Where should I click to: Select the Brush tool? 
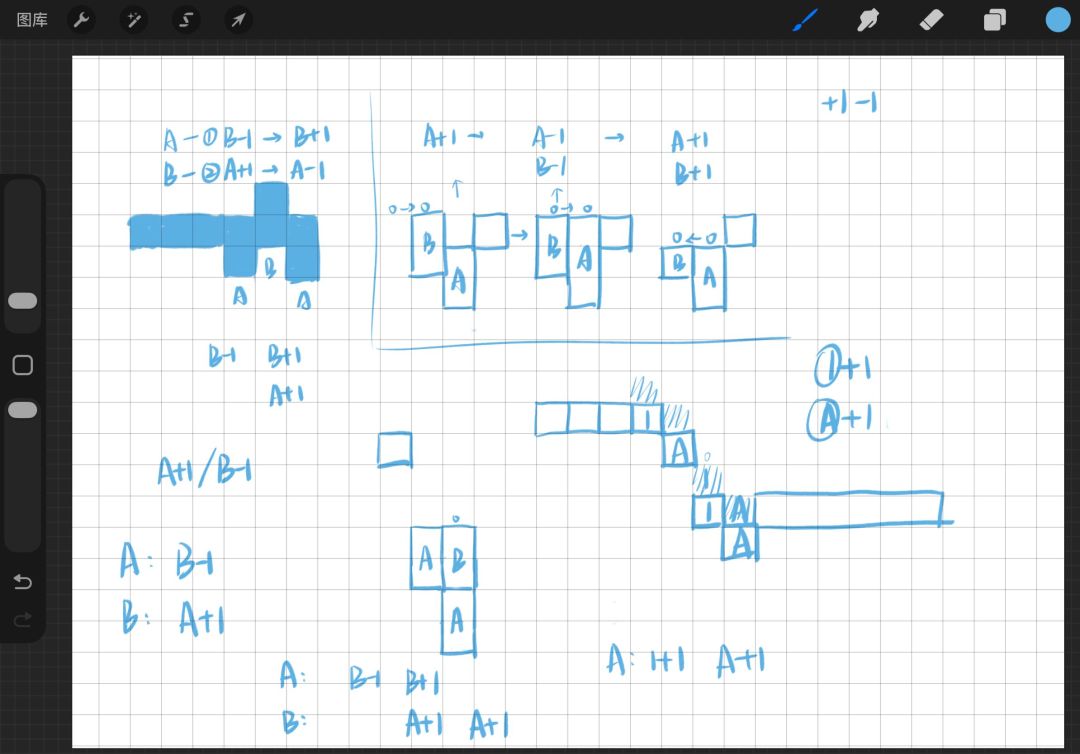(805, 20)
